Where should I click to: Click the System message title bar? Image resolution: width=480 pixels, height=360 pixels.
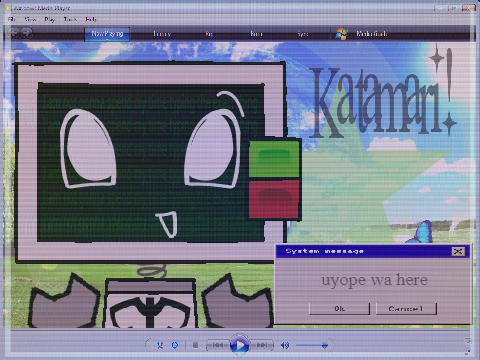372,251
